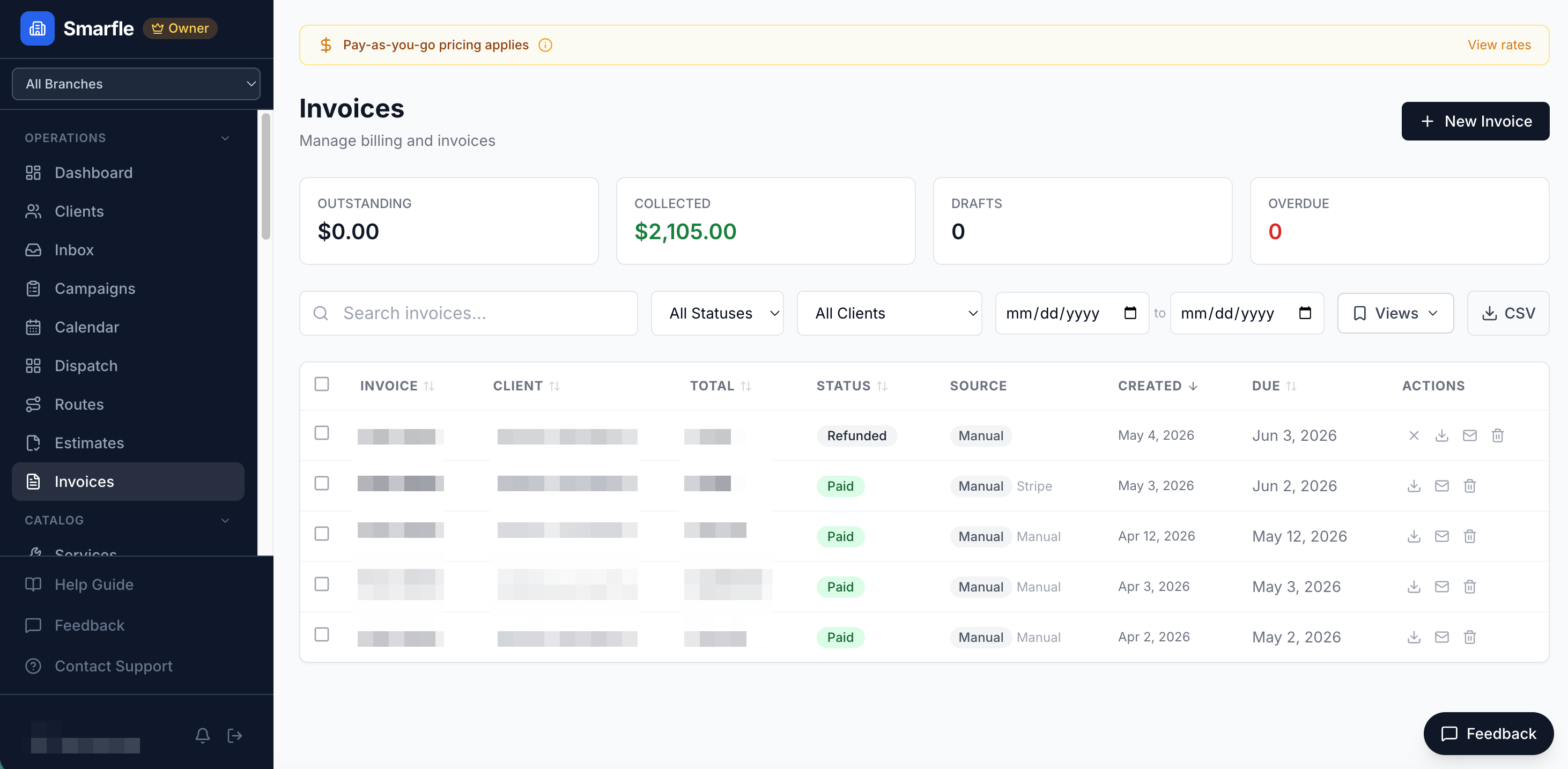This screenshot has height=769, width=1568.
Task: Open the notifications bell
Action: click(x=203, y=736)
